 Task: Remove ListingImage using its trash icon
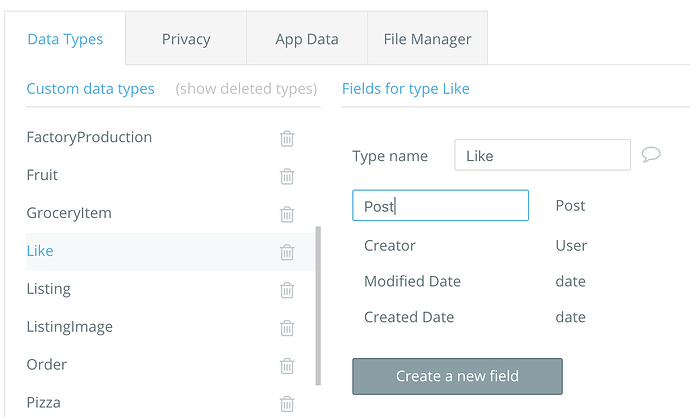(x=287, y=328)
